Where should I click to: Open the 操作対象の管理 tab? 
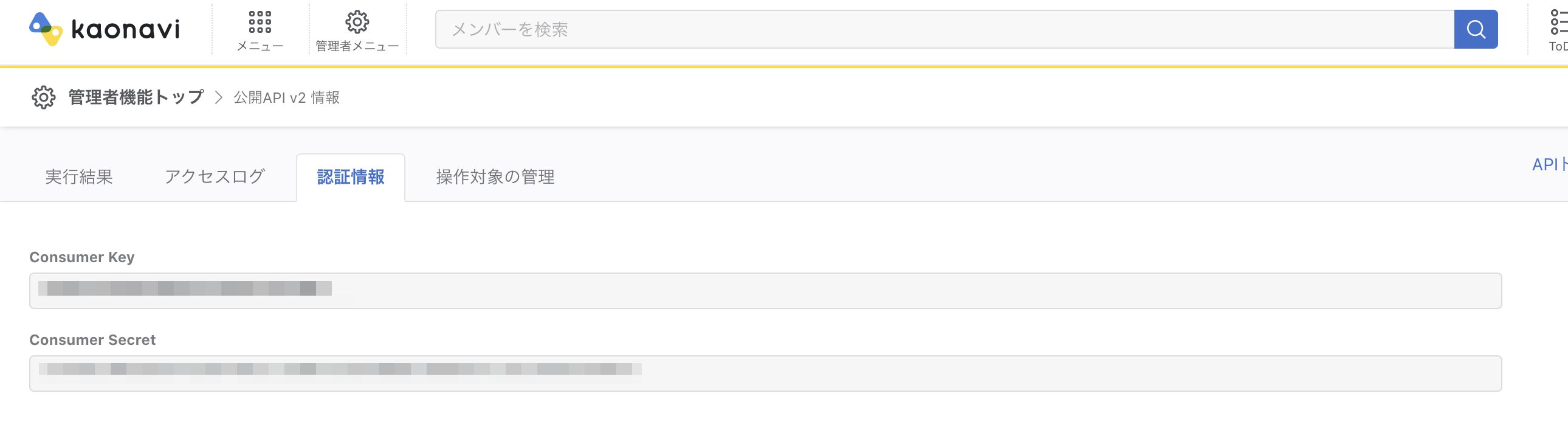pyautogui.click(x=495, y=176)
